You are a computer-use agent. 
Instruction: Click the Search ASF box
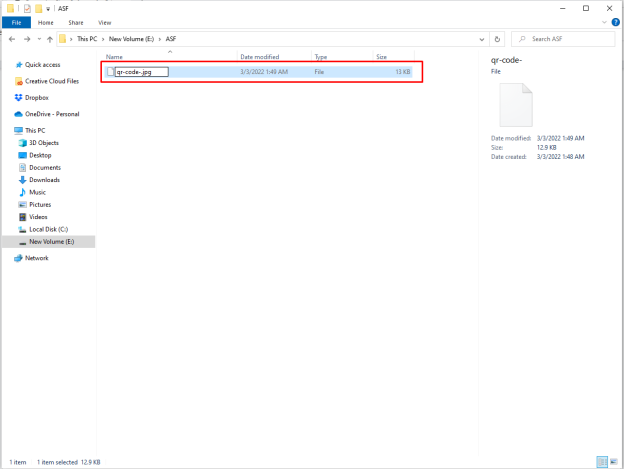click(563, 39)
